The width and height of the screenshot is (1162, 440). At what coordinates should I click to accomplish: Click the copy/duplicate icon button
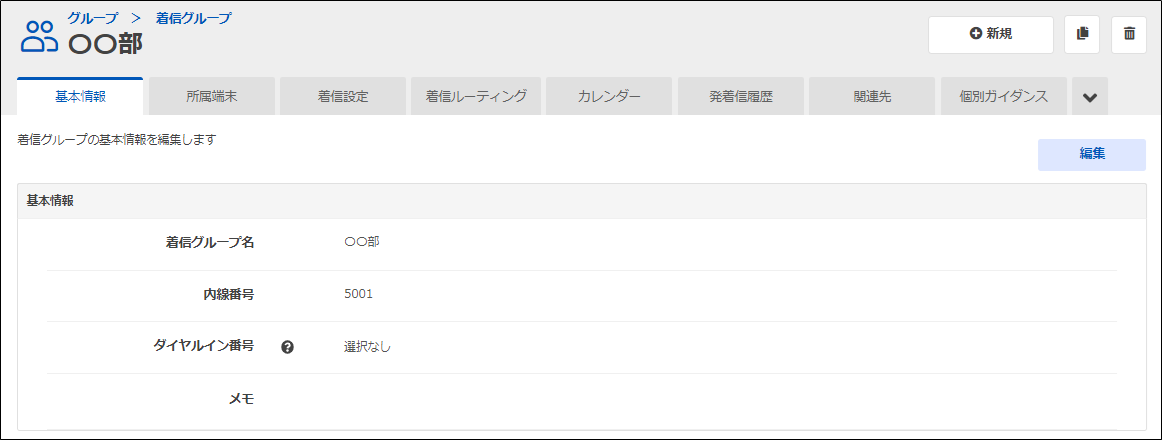tap(1082, 34)
